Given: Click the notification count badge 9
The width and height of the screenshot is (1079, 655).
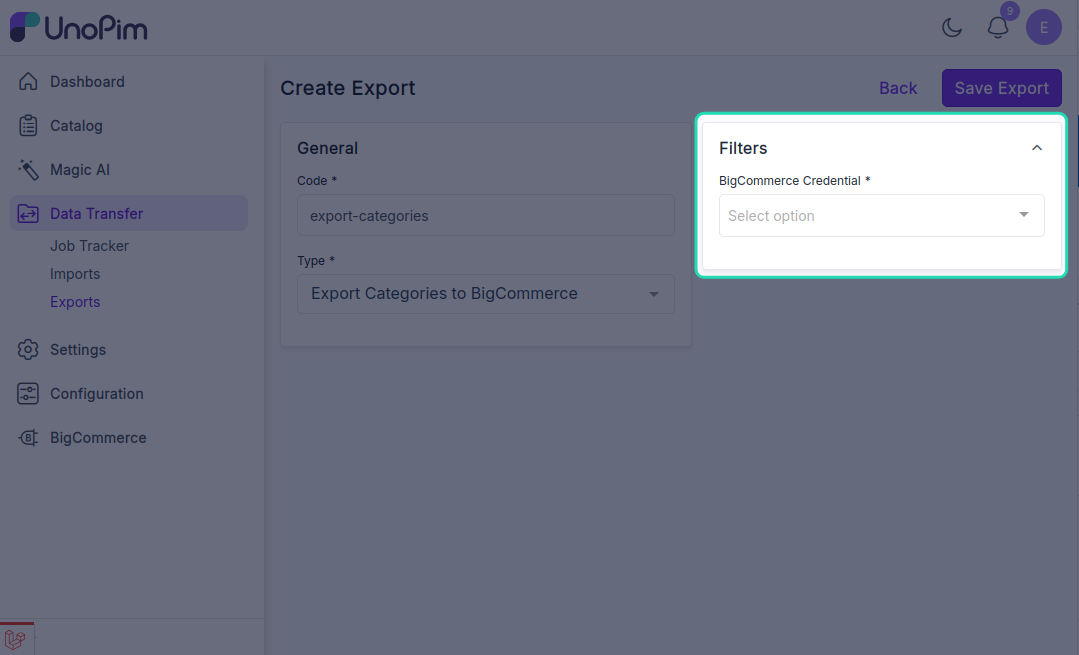Looking at the screenshot, I should 1009,11.
